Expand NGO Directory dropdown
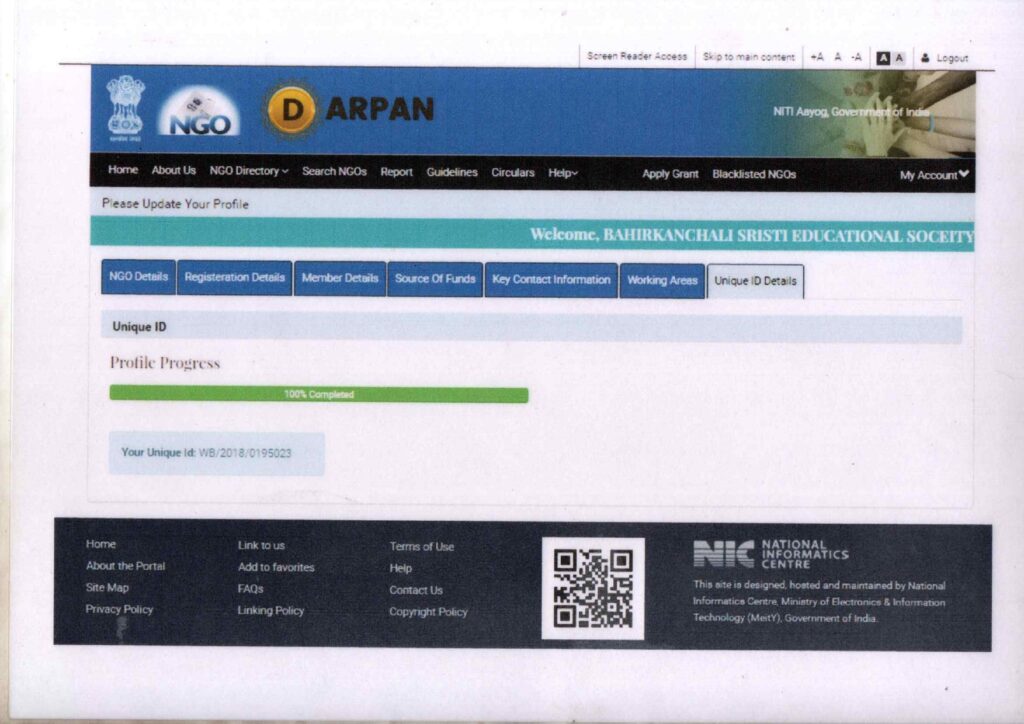 [248, 171]
